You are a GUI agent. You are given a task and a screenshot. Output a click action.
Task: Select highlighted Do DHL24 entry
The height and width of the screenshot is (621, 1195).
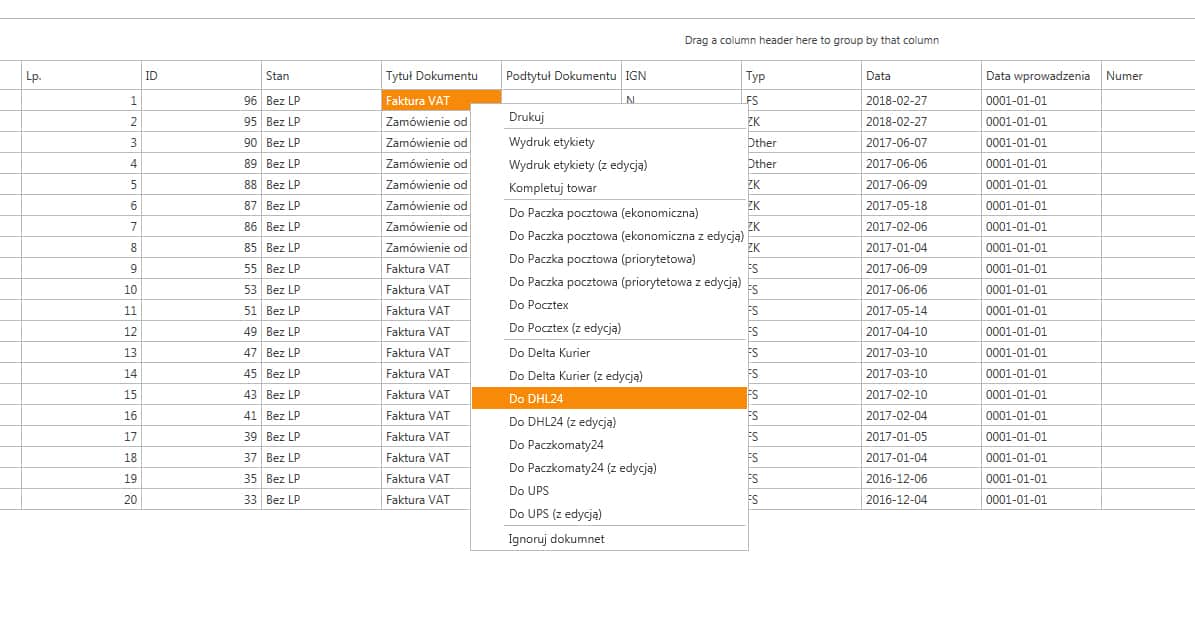[609, 399]
